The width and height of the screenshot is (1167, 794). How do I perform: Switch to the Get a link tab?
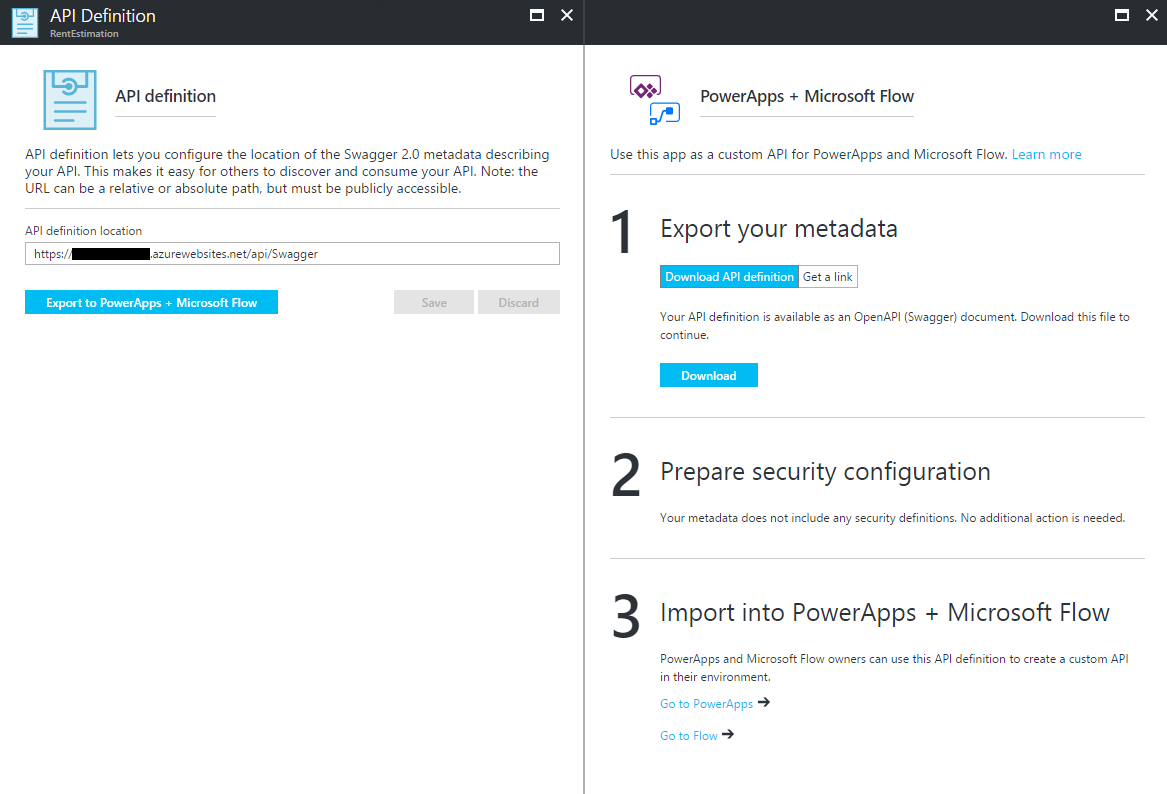click(827, 276)
